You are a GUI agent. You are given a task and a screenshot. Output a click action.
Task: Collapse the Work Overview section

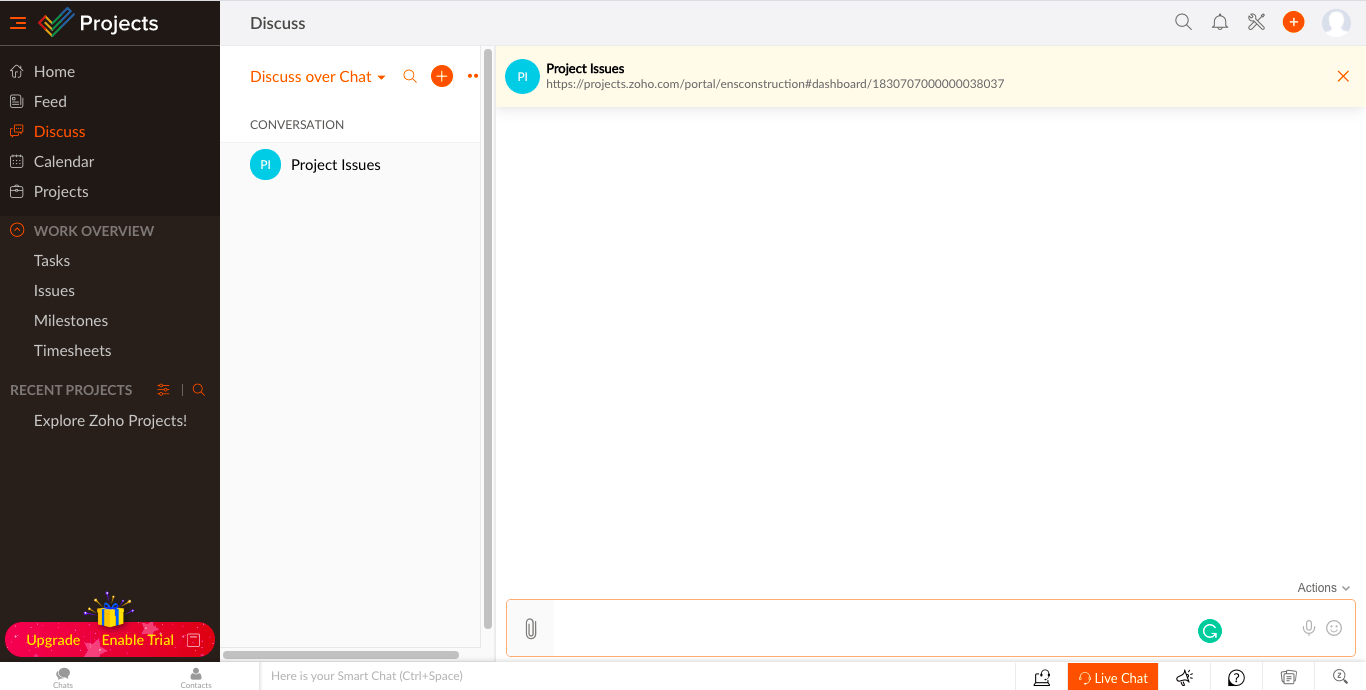click(16, 230)
